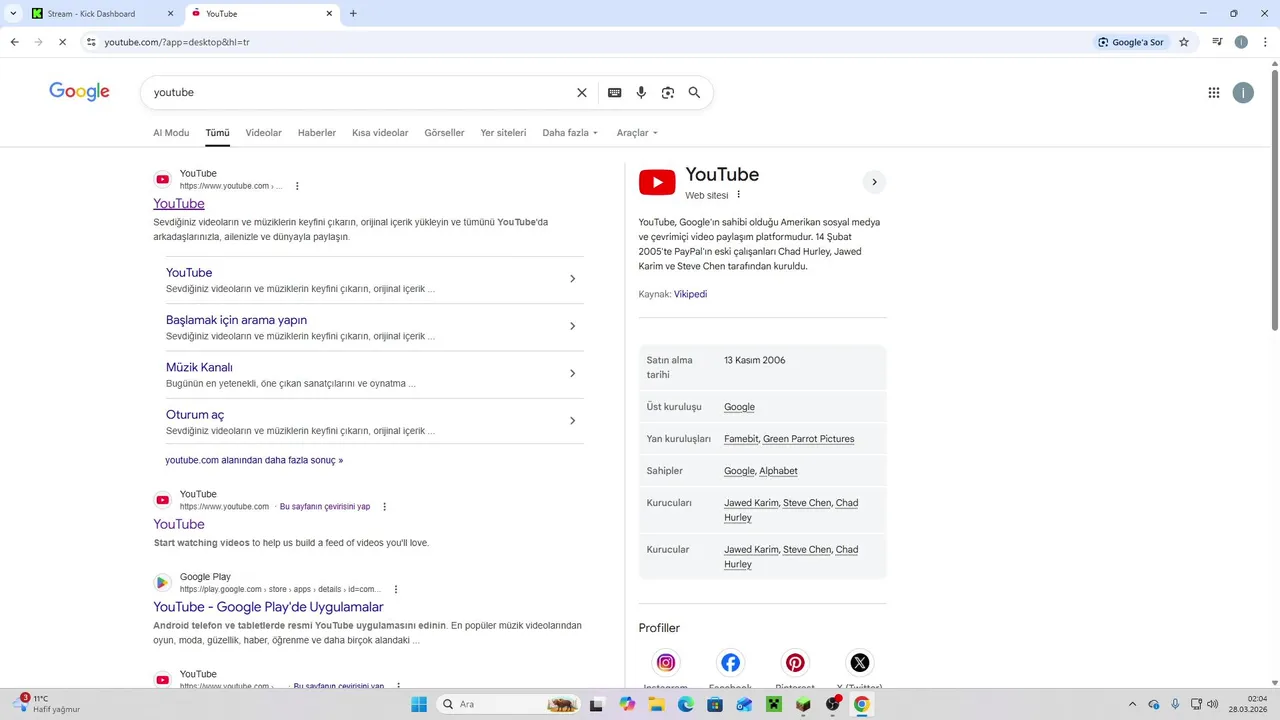Viewport: 1280px width, 720px height.
Task: Open a new browser tab
Action: (353, 13)
